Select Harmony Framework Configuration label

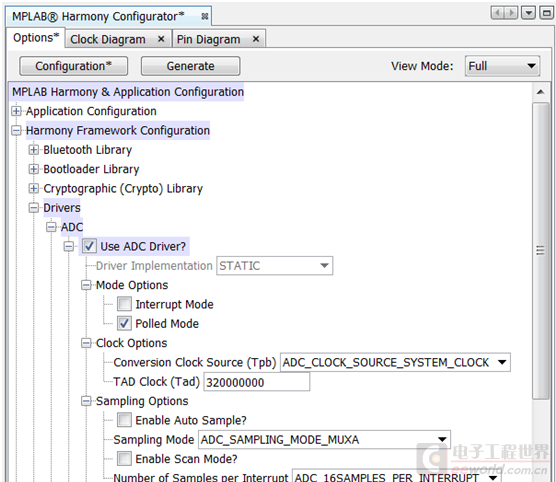coord(118,131)
